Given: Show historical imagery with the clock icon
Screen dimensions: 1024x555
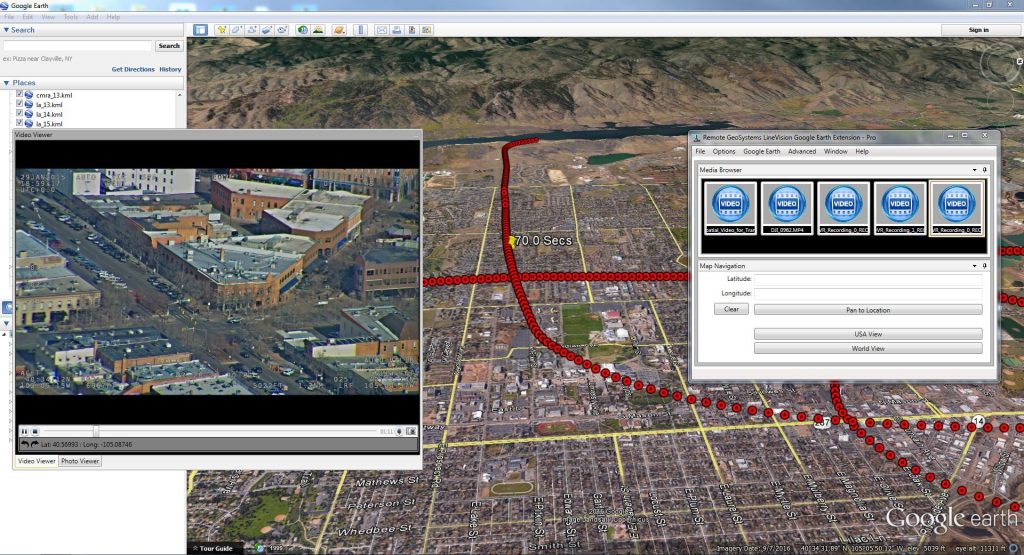Looking at the screenshot, I should tap(302, 30).
